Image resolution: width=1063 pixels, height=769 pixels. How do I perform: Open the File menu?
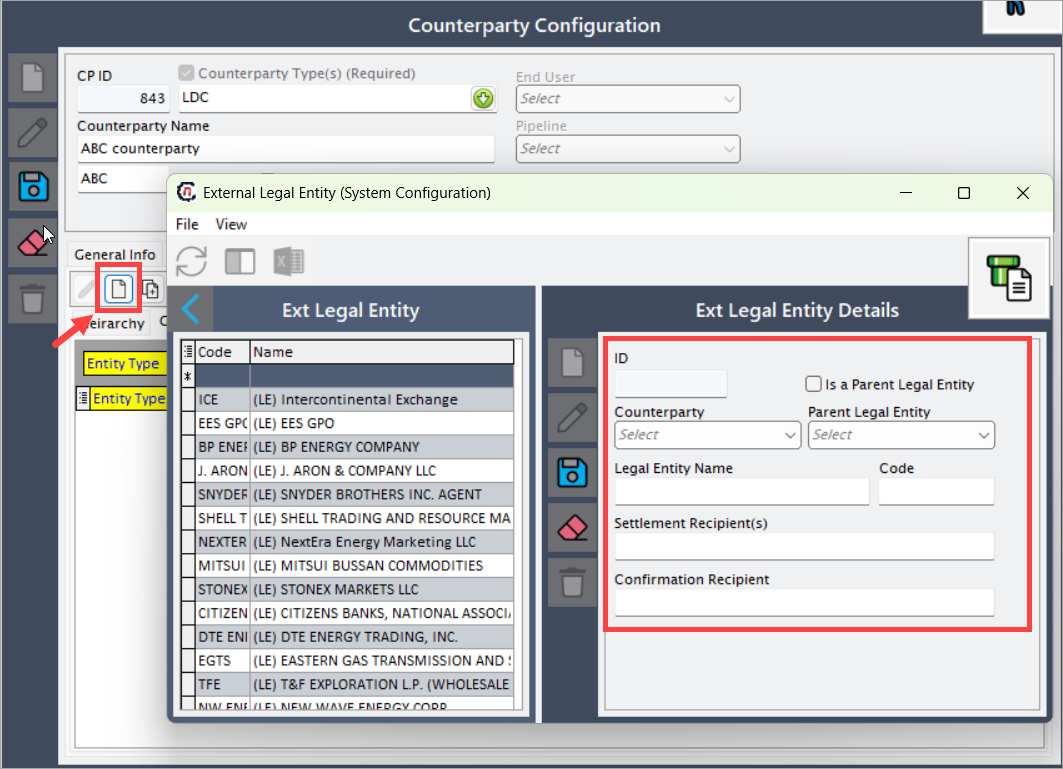point(187,224)
